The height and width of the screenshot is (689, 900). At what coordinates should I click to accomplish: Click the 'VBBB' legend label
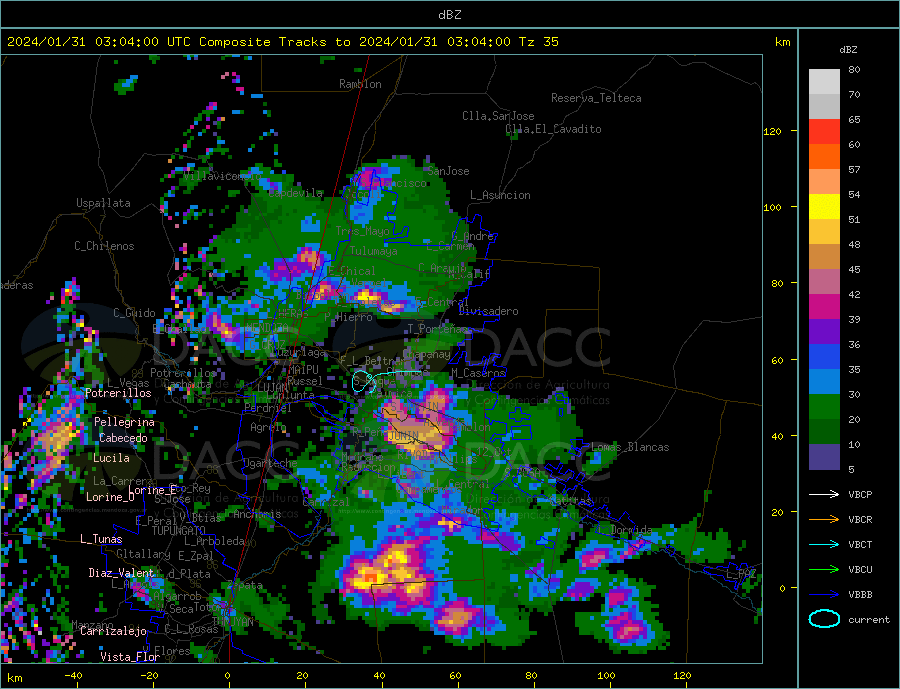point(860,595)
